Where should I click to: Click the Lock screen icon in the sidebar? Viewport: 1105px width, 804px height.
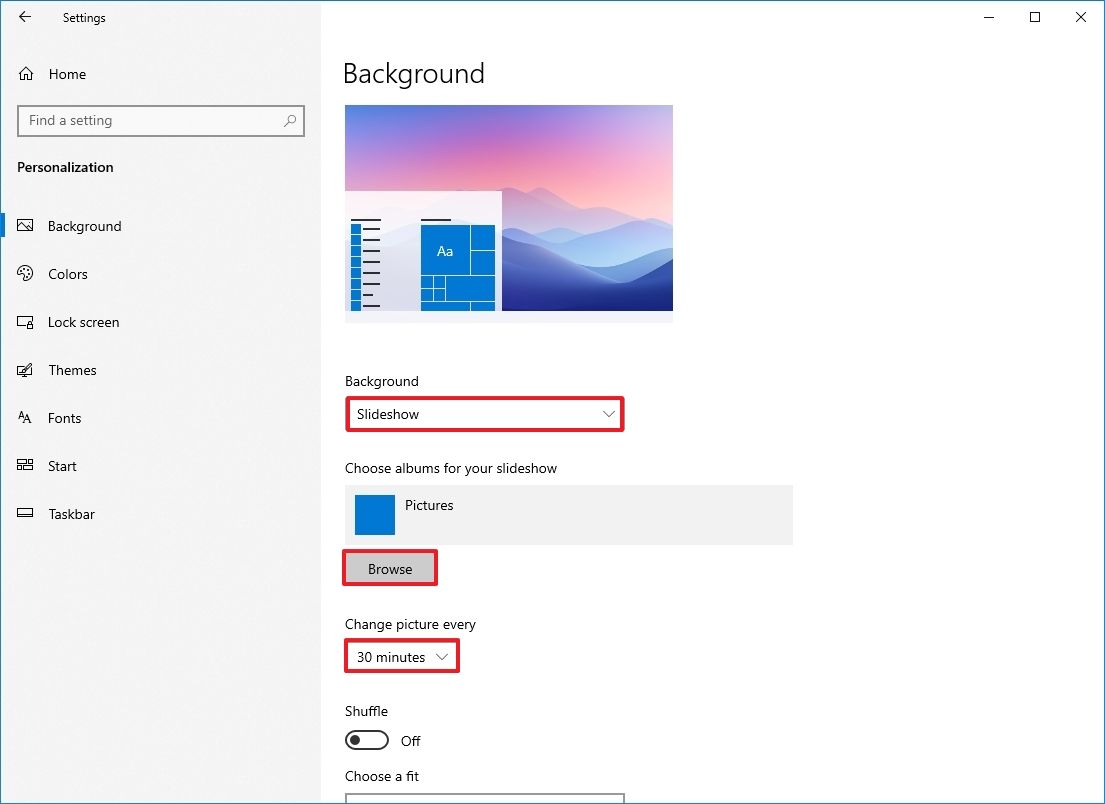(x=24, y=322)
